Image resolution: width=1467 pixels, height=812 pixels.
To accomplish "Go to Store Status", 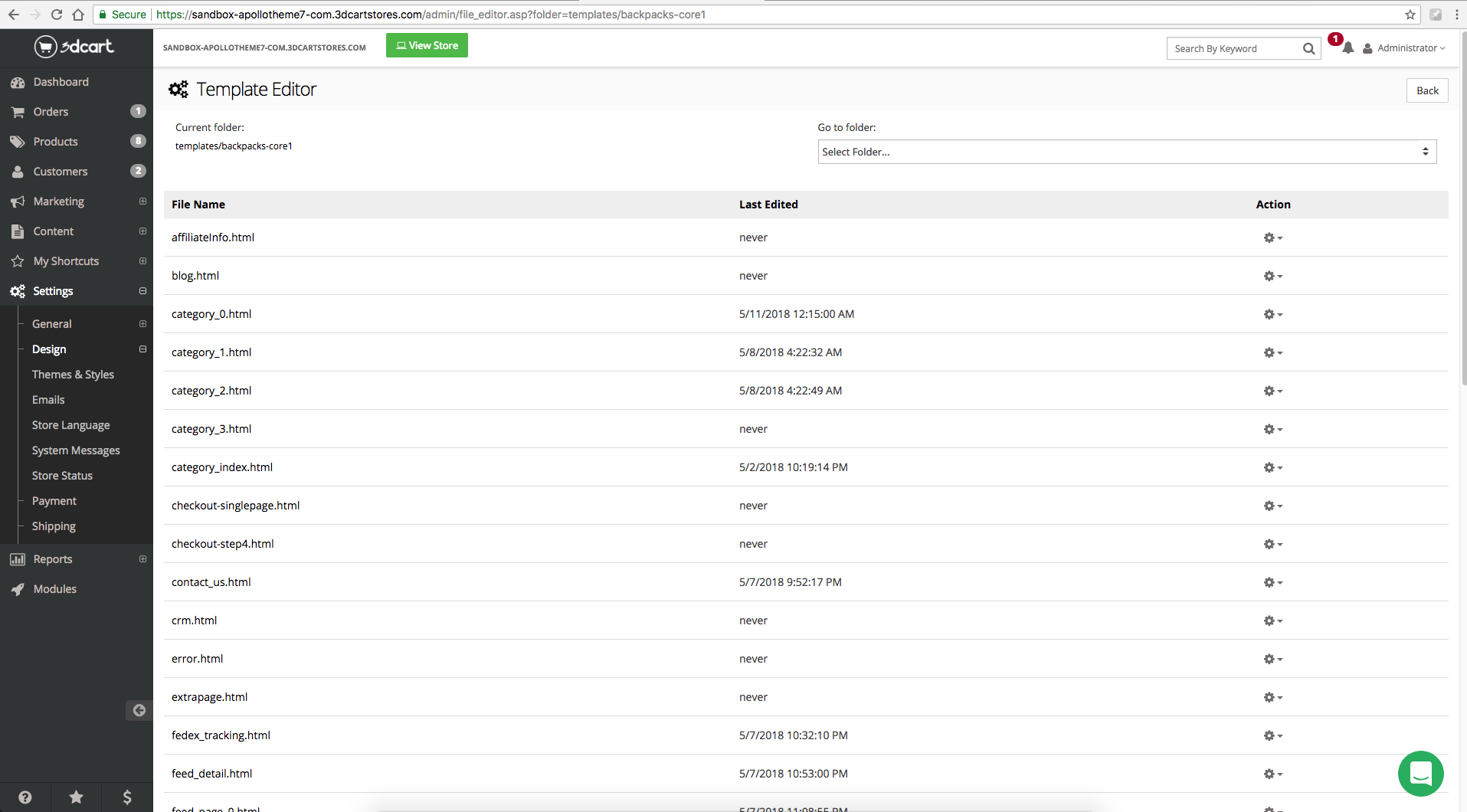I will point(62,476).
